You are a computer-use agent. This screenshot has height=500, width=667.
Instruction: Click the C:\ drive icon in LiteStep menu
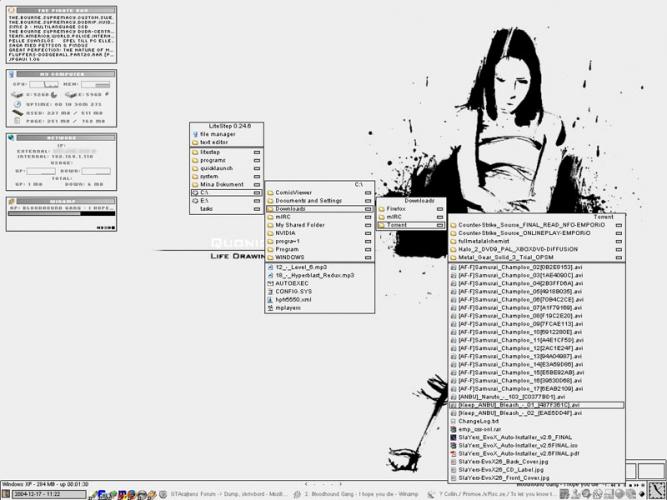click(195, 192)
